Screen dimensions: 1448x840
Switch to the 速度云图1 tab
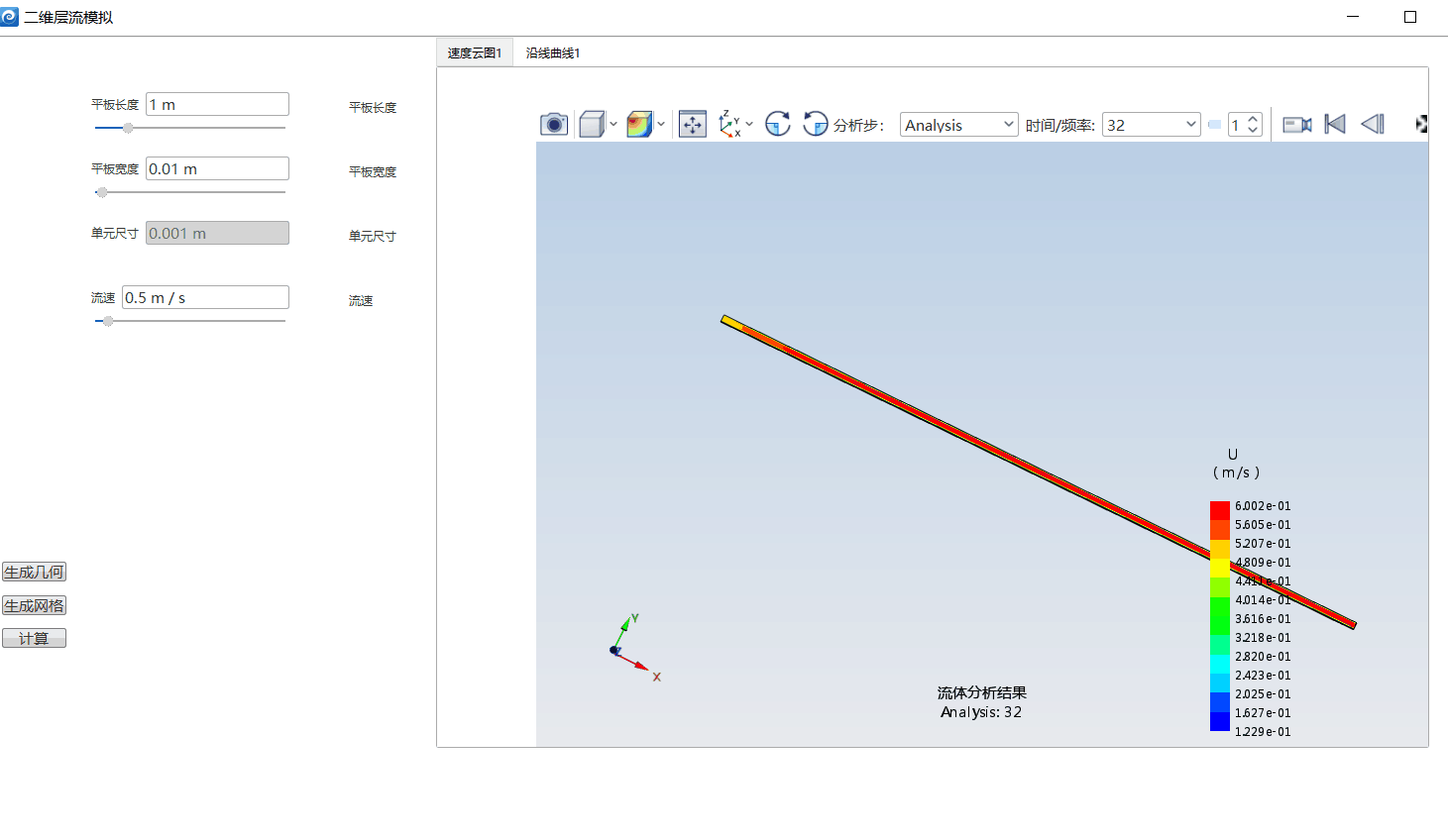(475, 53)
